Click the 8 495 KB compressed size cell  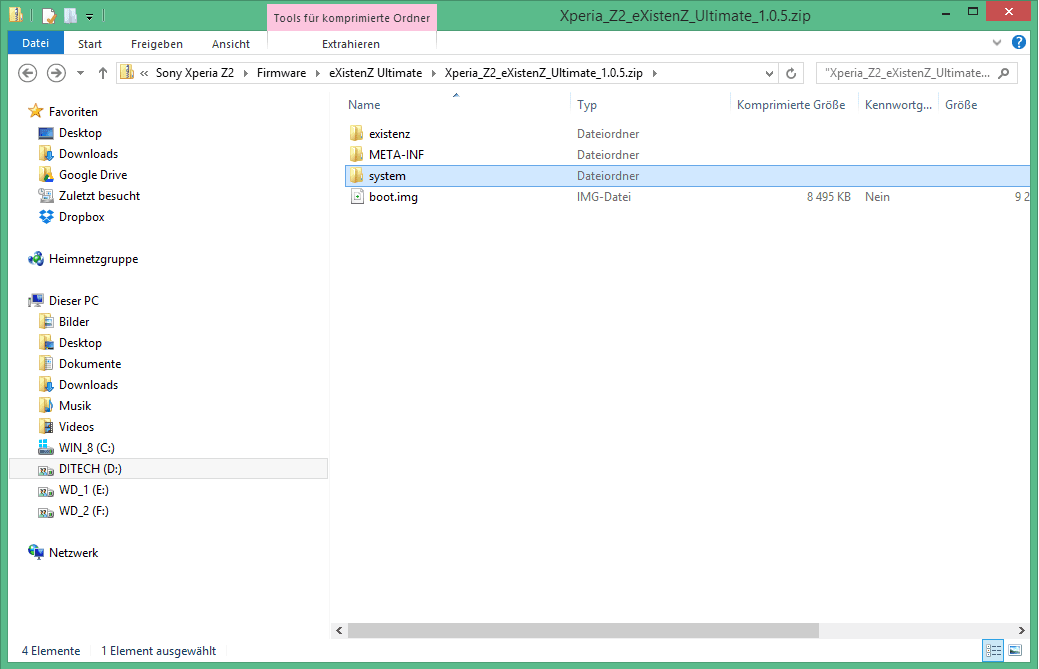click(828, 197)
